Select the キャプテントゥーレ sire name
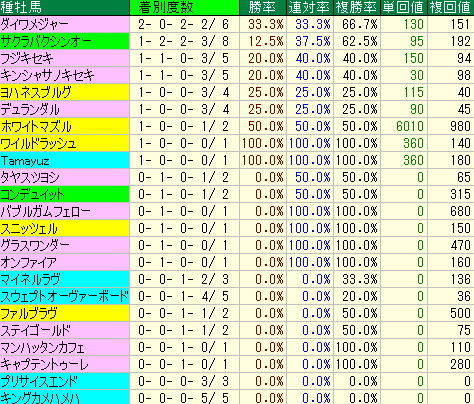The image size is (474, 404). click(44, 364)
